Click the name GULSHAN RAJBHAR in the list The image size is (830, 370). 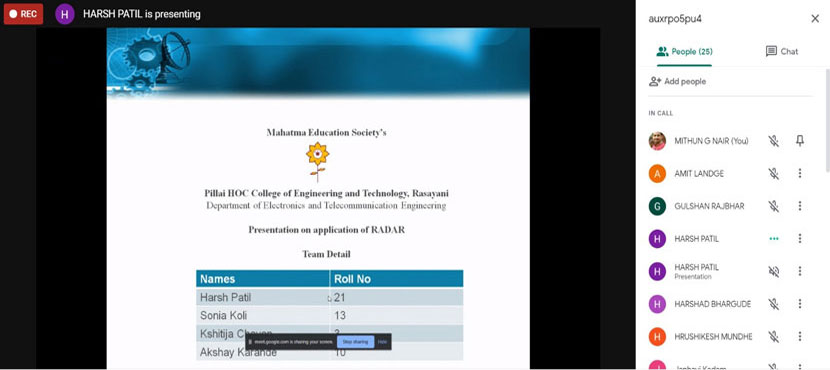(709, 206)
